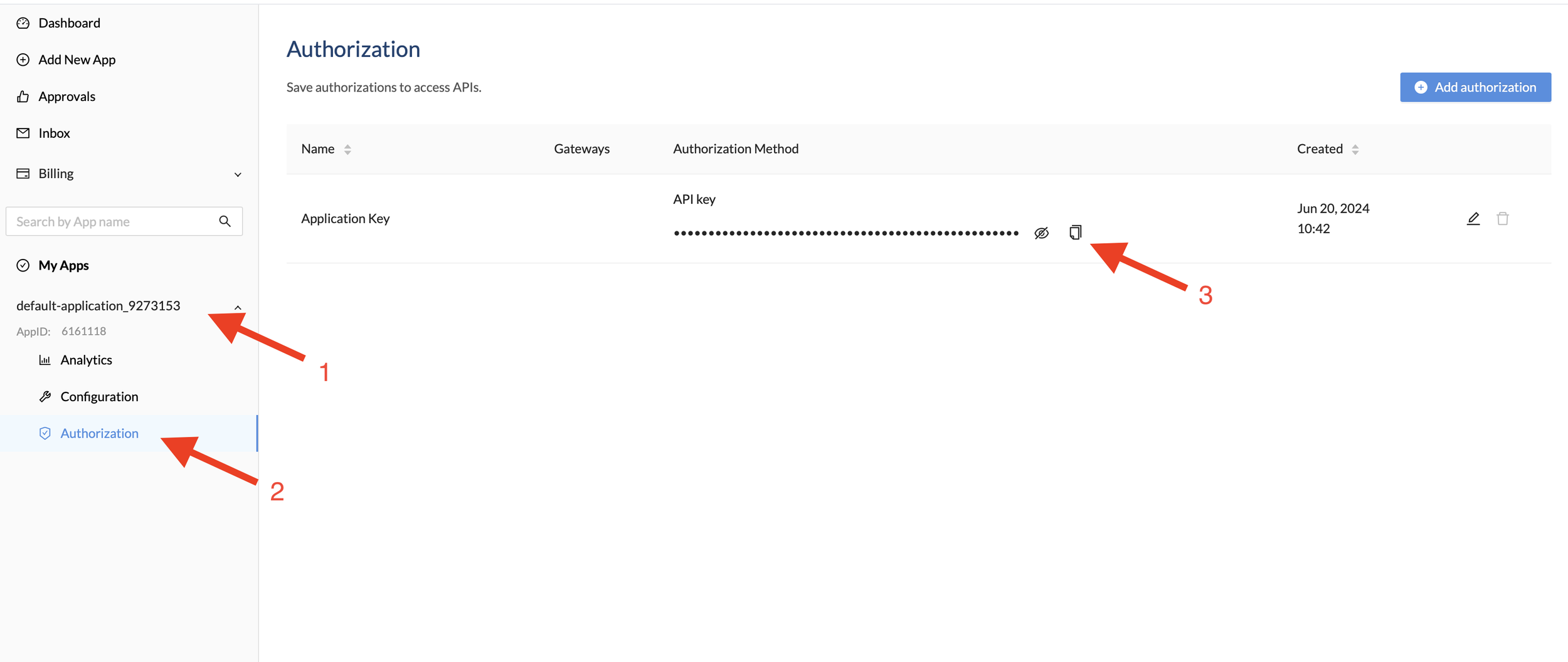Collapse the default-application_9273153 tree item
Viewport: 1568px width, 662px height.
click(237, 307)
